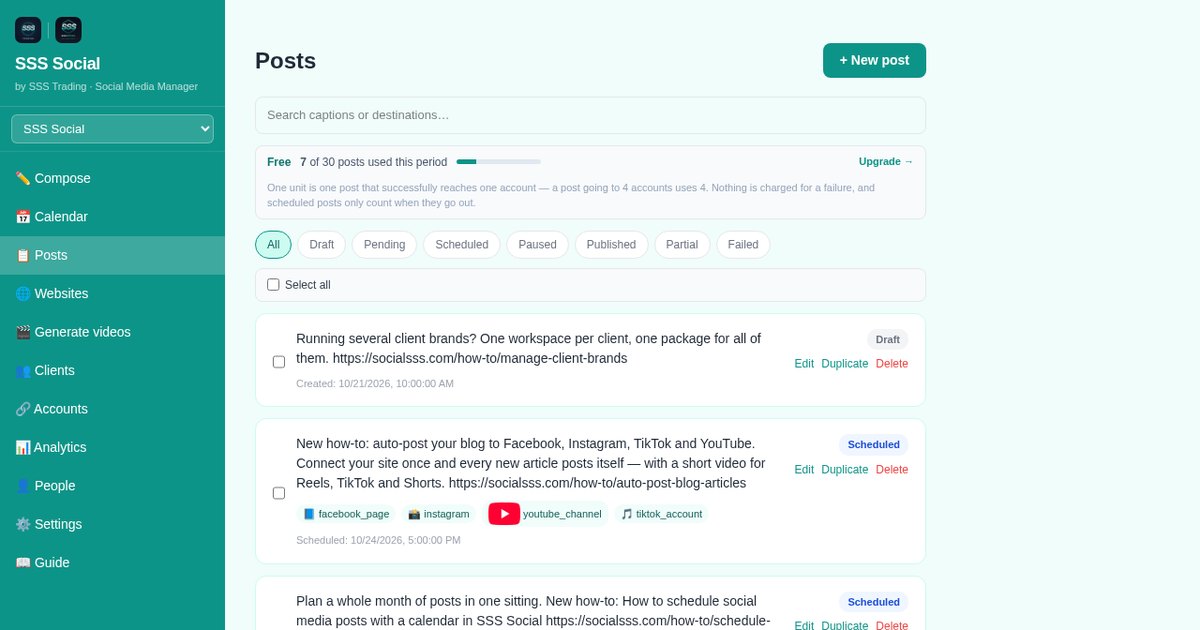This screenshot has height=630, width=1200.
Task: Edit the client brands draft post
Action: (804, 364)
